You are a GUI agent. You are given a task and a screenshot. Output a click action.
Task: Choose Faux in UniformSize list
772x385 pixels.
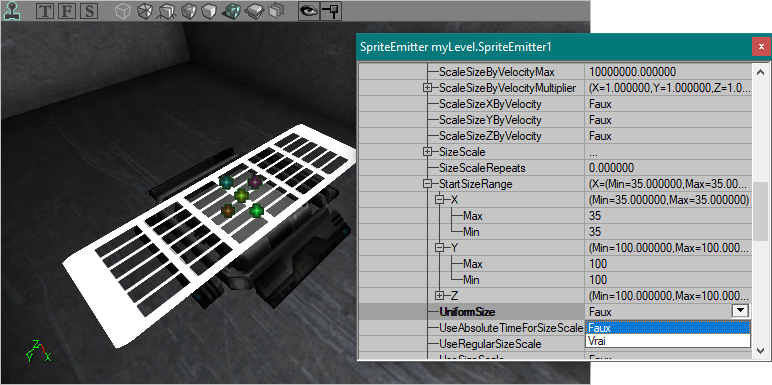pyautogui.click(x=668, y=328)
